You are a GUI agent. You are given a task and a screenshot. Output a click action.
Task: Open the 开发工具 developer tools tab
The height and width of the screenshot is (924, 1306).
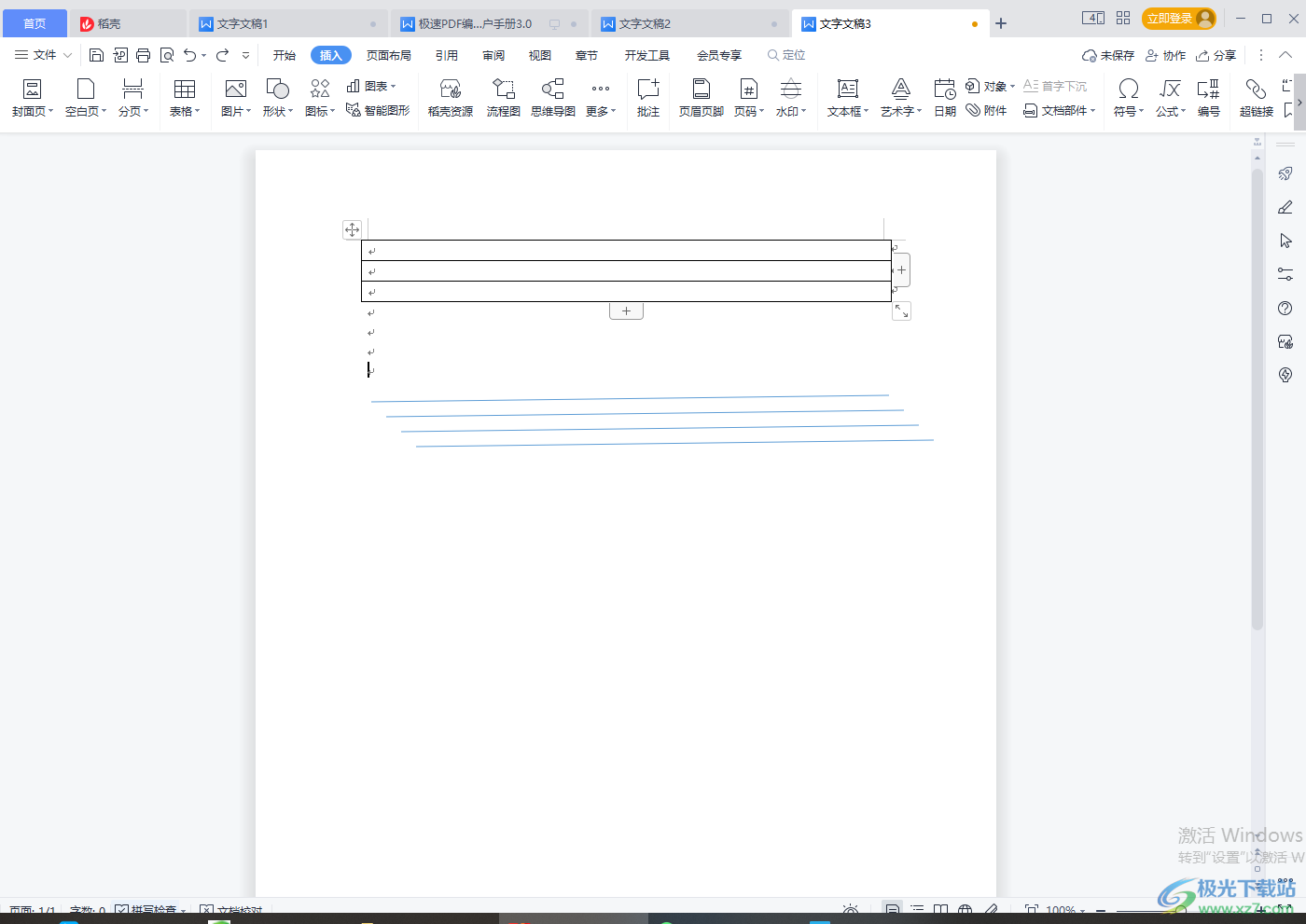pos(647,55)
